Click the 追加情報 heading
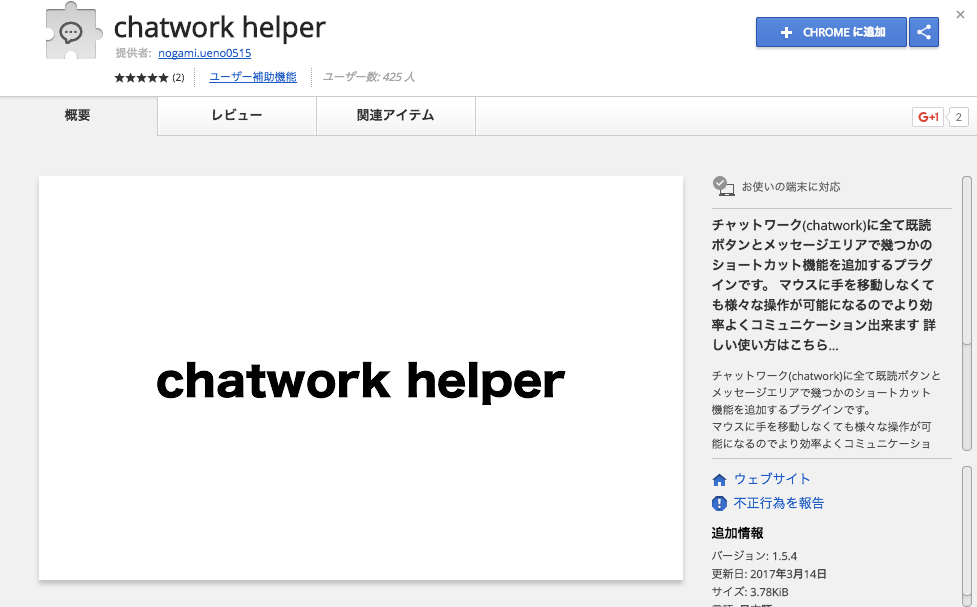 [738, 533]
